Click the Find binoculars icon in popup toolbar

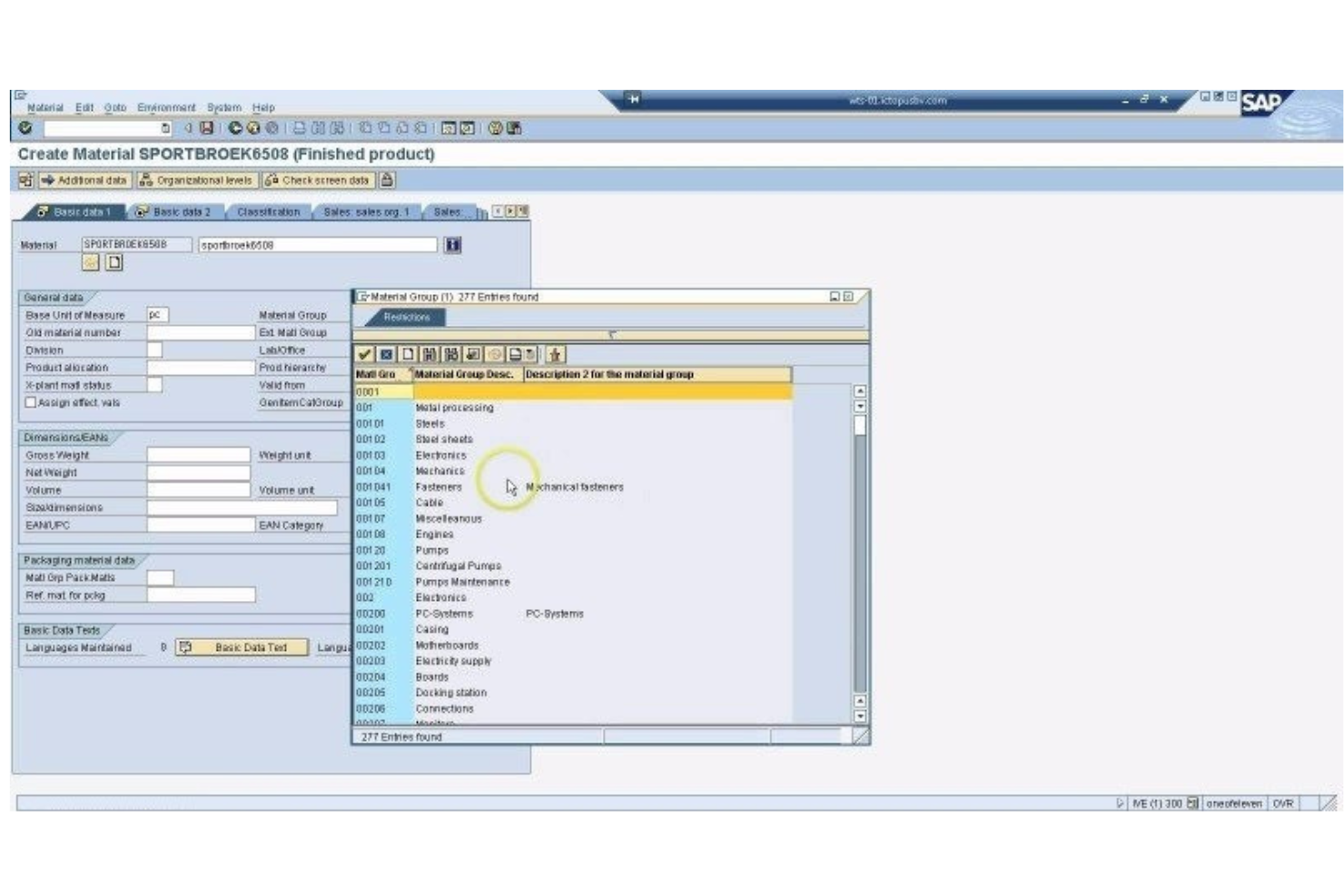(430, 354)
